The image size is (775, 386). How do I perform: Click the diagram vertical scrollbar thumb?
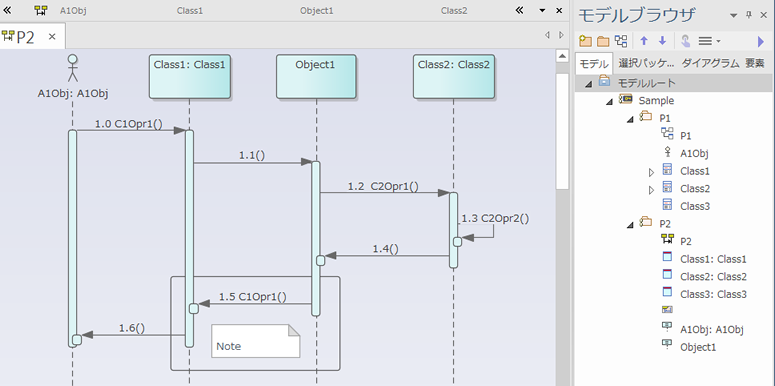(x=562, y=131)
